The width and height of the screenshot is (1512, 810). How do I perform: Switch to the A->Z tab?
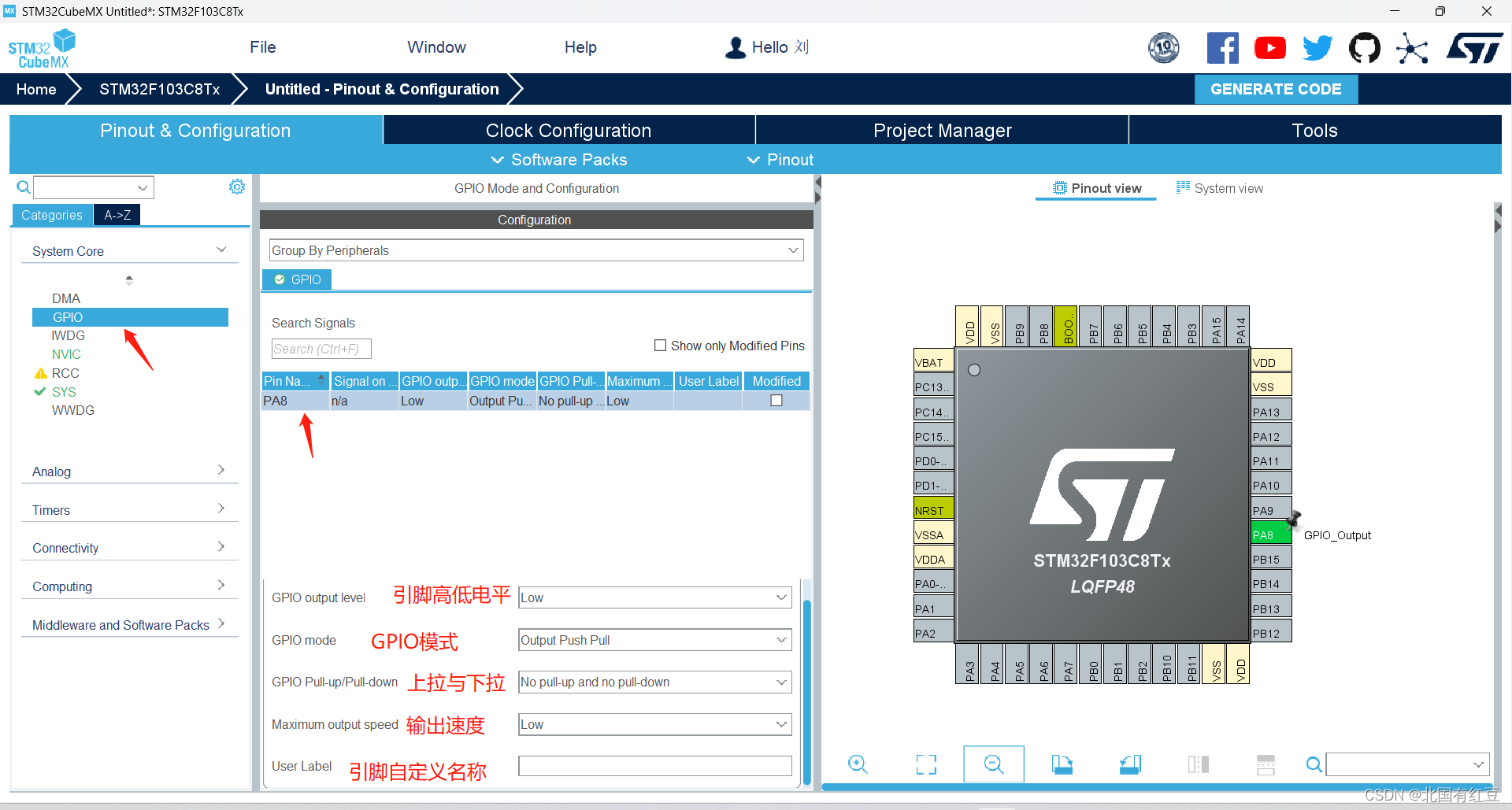[117, 215]
